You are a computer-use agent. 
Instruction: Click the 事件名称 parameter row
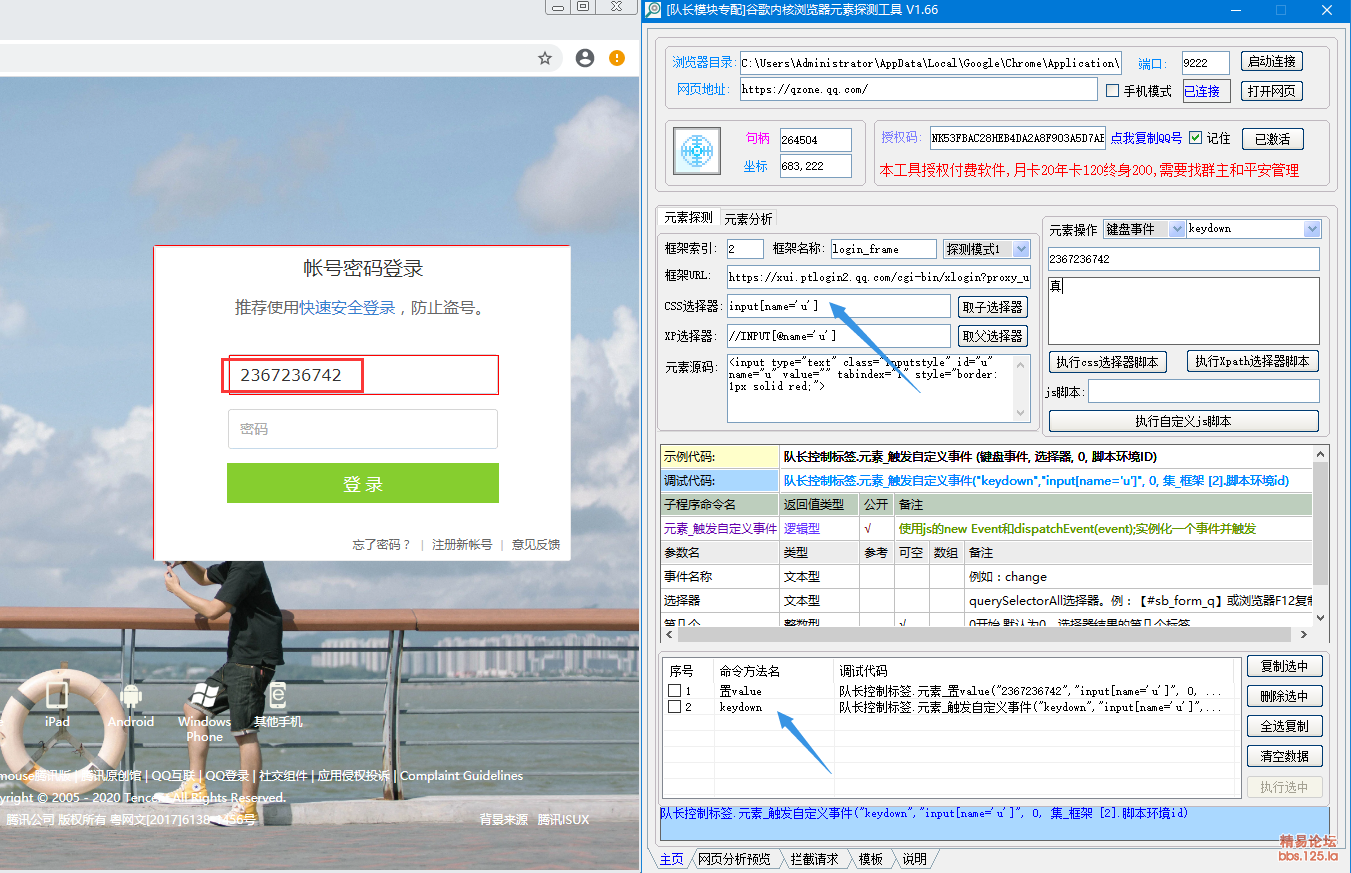click(x=985, y=576)
